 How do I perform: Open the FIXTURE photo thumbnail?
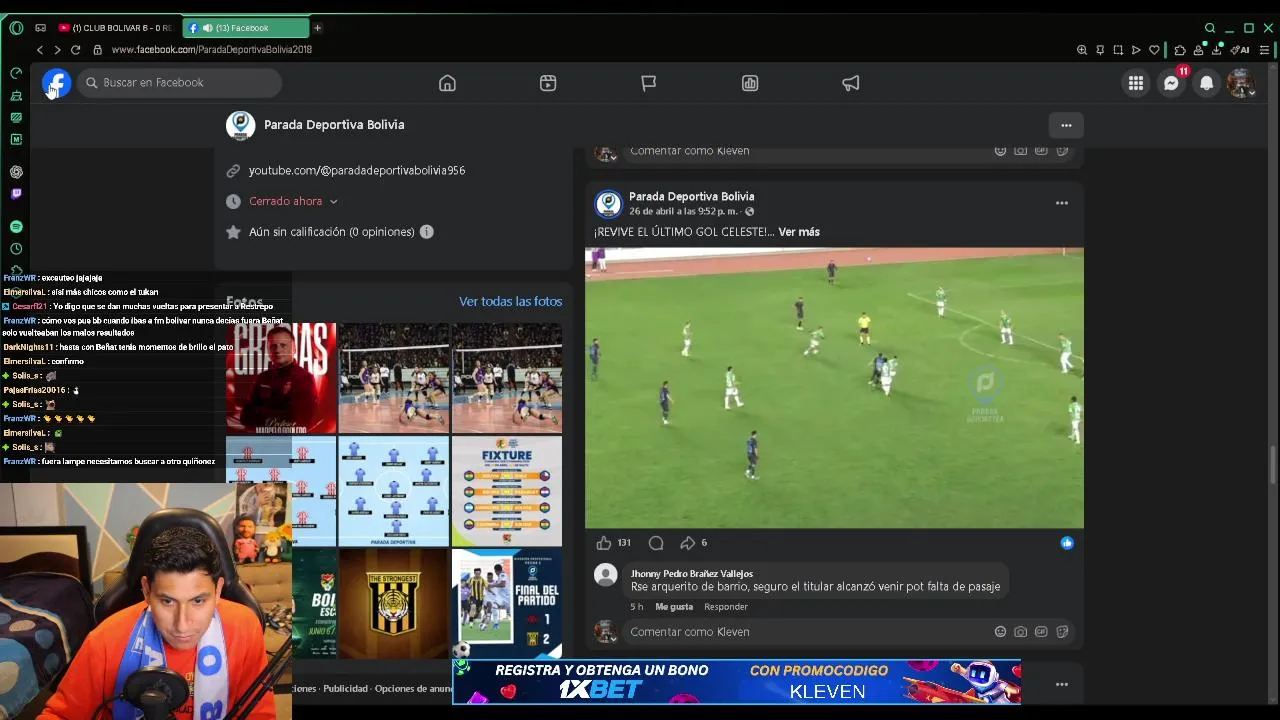507,491
